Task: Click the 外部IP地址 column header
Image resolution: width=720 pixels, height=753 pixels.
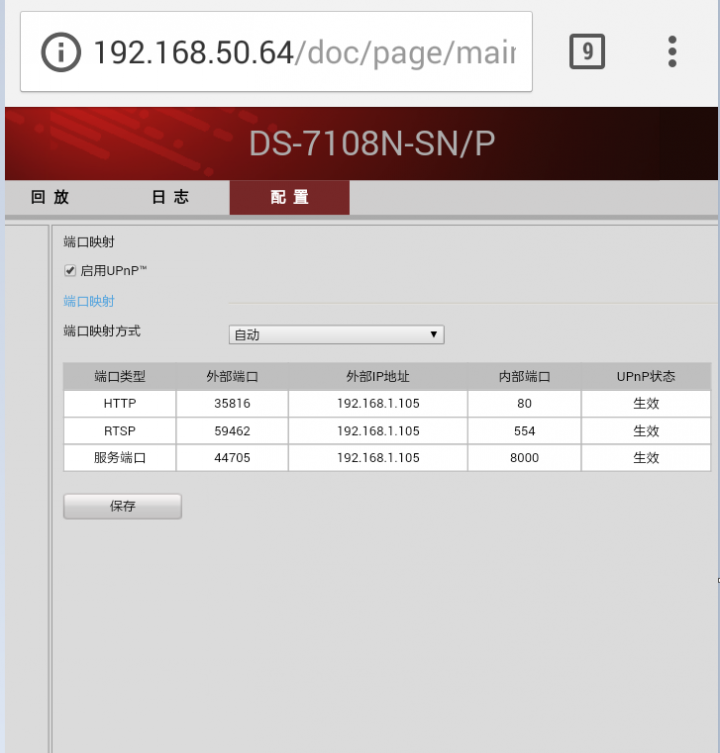Action: coord(378,376)
